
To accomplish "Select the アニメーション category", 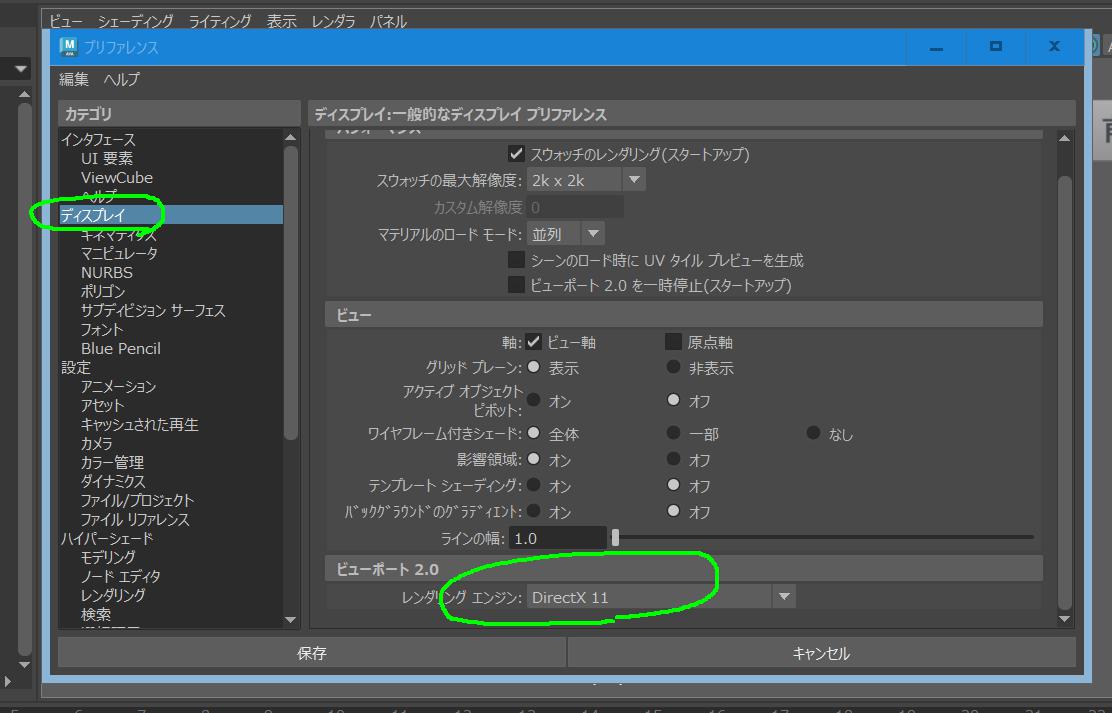I will pos(118,387).
